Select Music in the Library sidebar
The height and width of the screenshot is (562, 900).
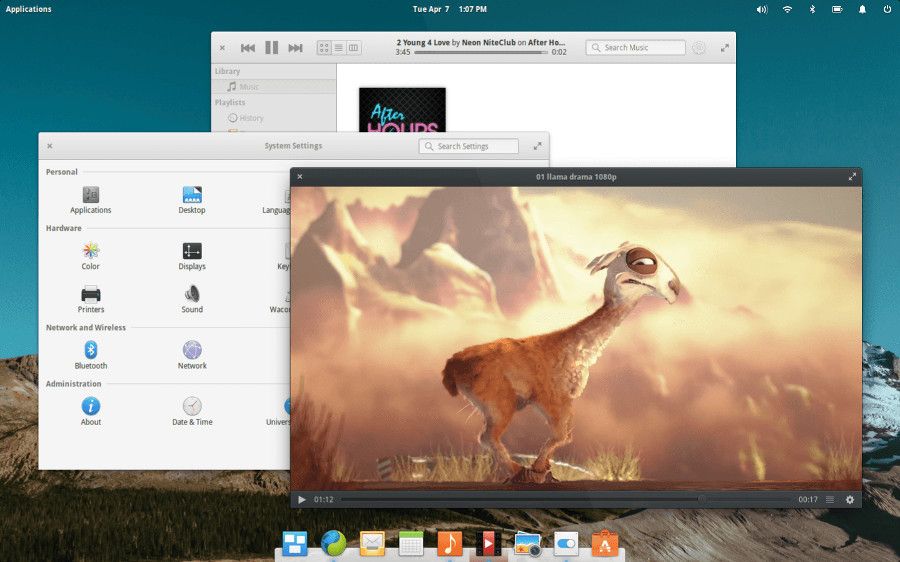[274, 87]
